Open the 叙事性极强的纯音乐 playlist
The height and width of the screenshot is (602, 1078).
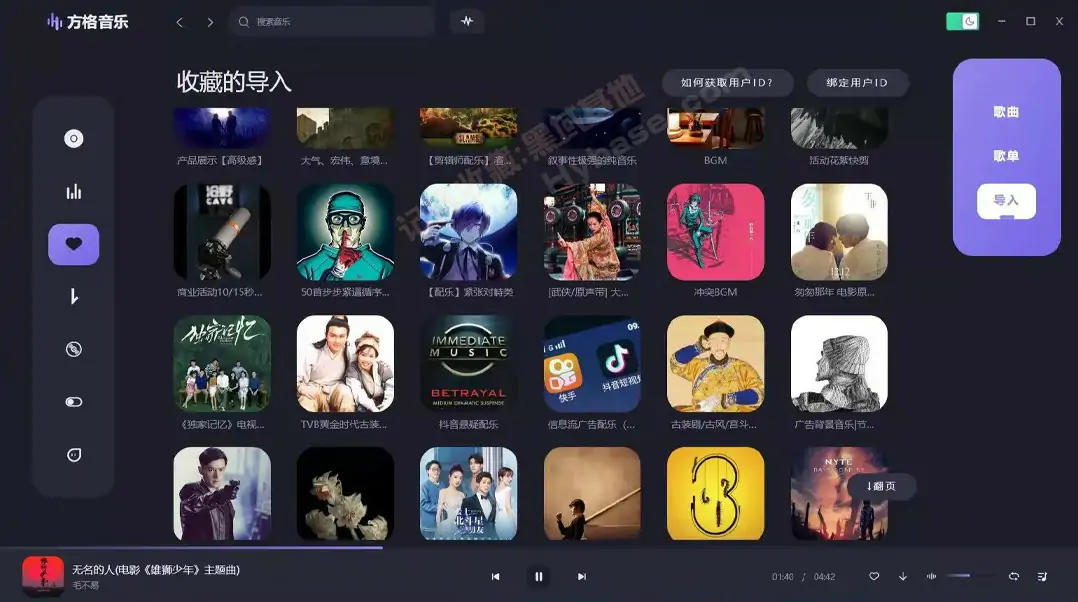point(592,129)
